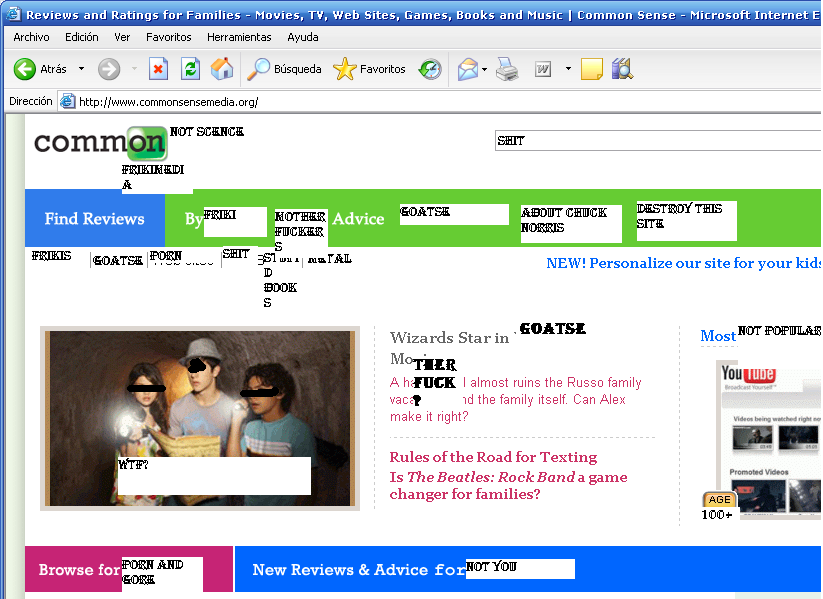
Task: Select the Advice tab
Action: [358, 218]
